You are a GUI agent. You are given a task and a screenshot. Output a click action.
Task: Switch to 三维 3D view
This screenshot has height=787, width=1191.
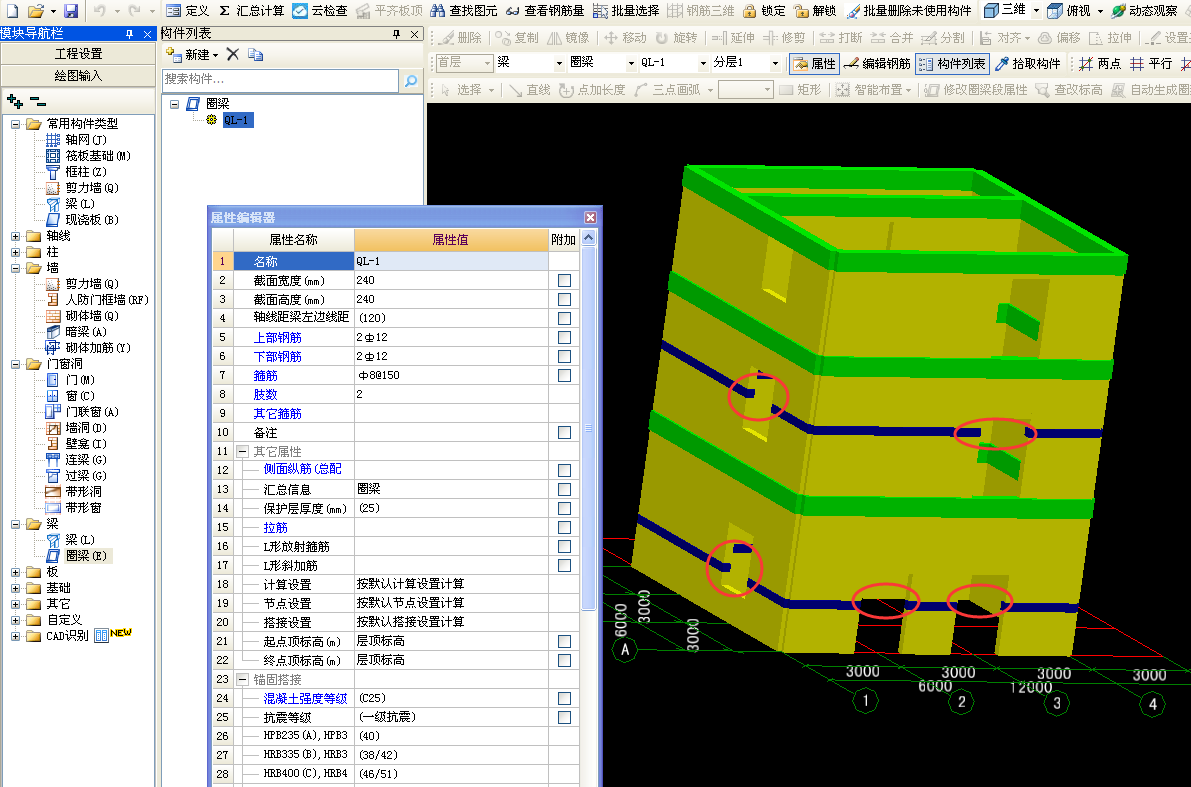1005,10
